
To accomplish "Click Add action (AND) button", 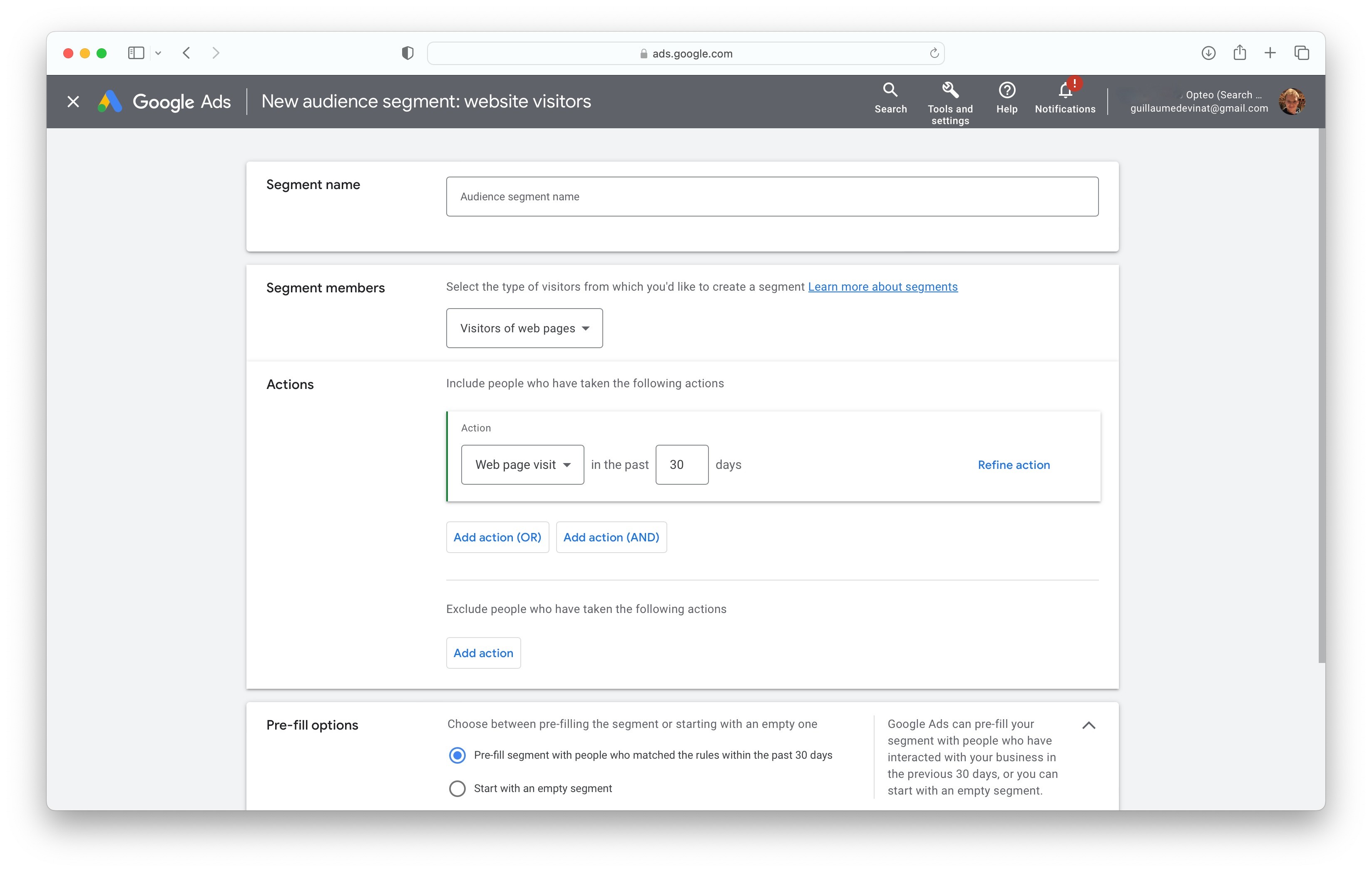I will (611, 537).
